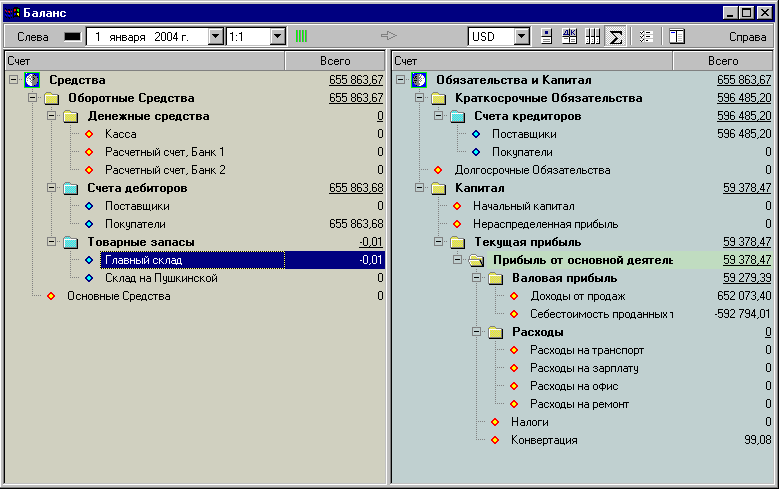The height and width of the screenshot is (489, 779).
Task: Click the Справа label button
Action: (747, 37)
